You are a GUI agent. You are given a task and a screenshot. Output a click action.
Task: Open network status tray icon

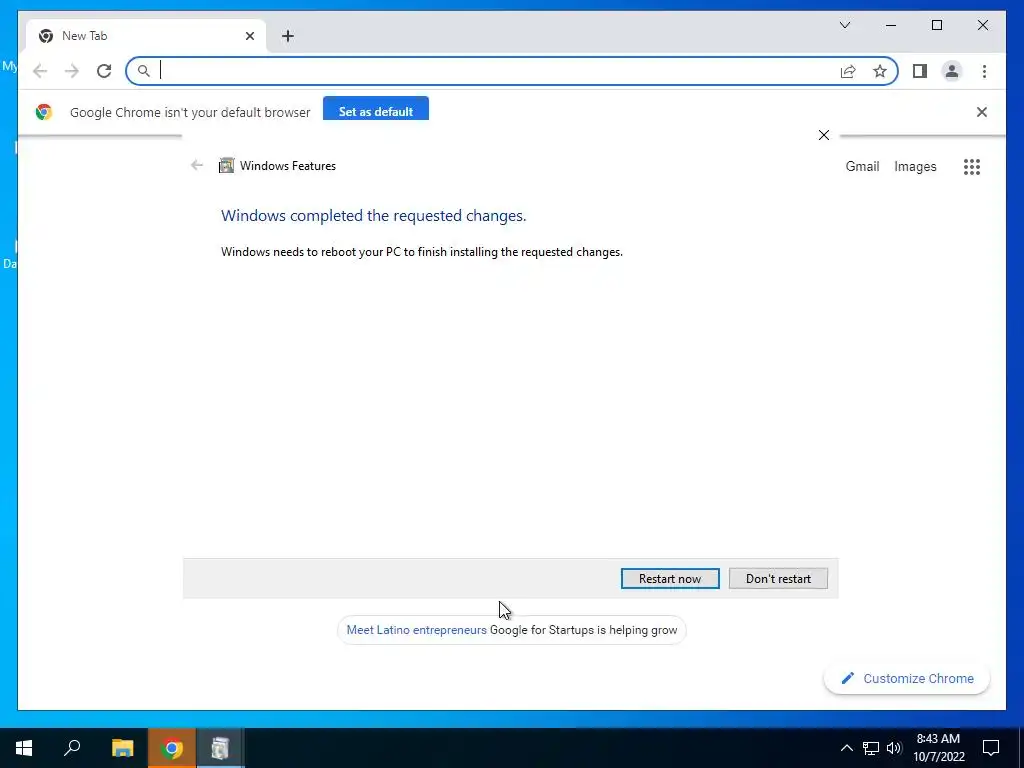click(x=871, y=748)
